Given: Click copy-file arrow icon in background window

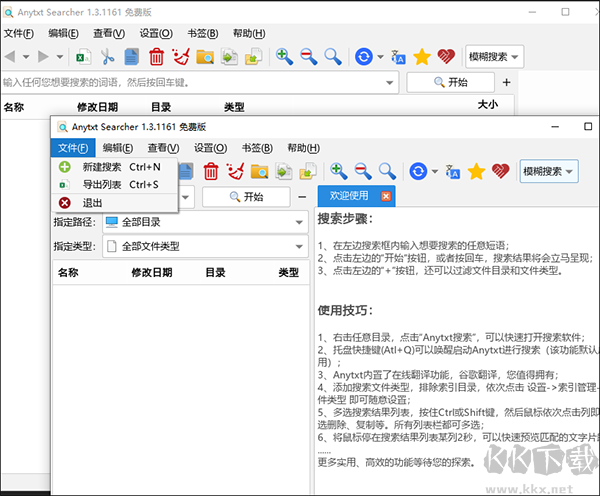Looking at the screenshot, I should [229, 57].
